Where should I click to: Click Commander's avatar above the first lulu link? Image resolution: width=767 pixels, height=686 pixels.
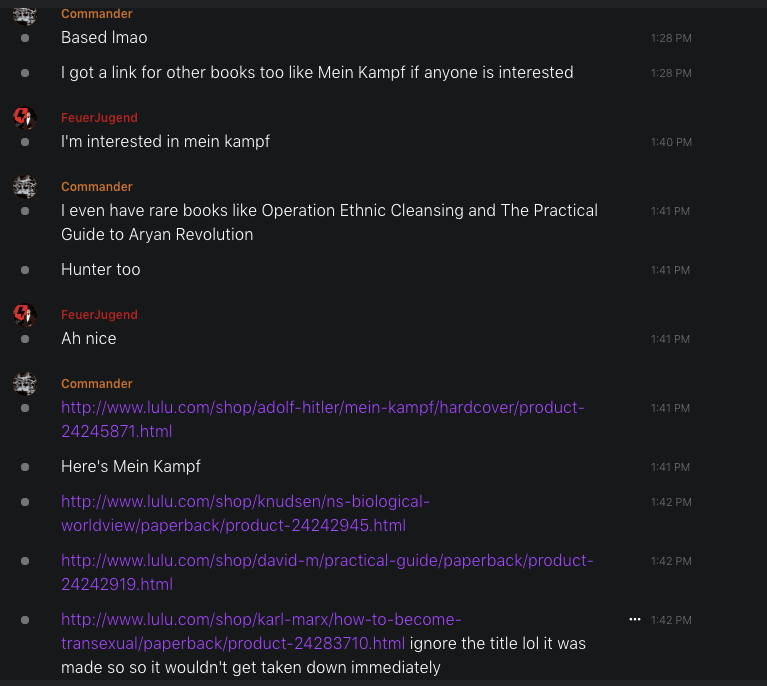pyautogui.click(x=25, y=384)
